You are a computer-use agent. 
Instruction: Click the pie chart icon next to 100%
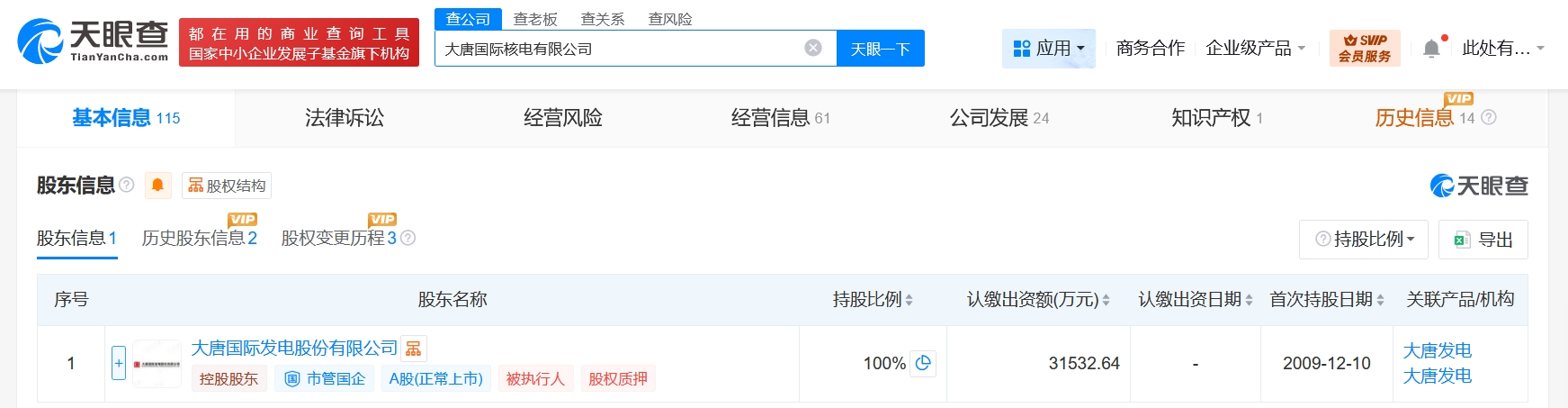tap(923, 363)
